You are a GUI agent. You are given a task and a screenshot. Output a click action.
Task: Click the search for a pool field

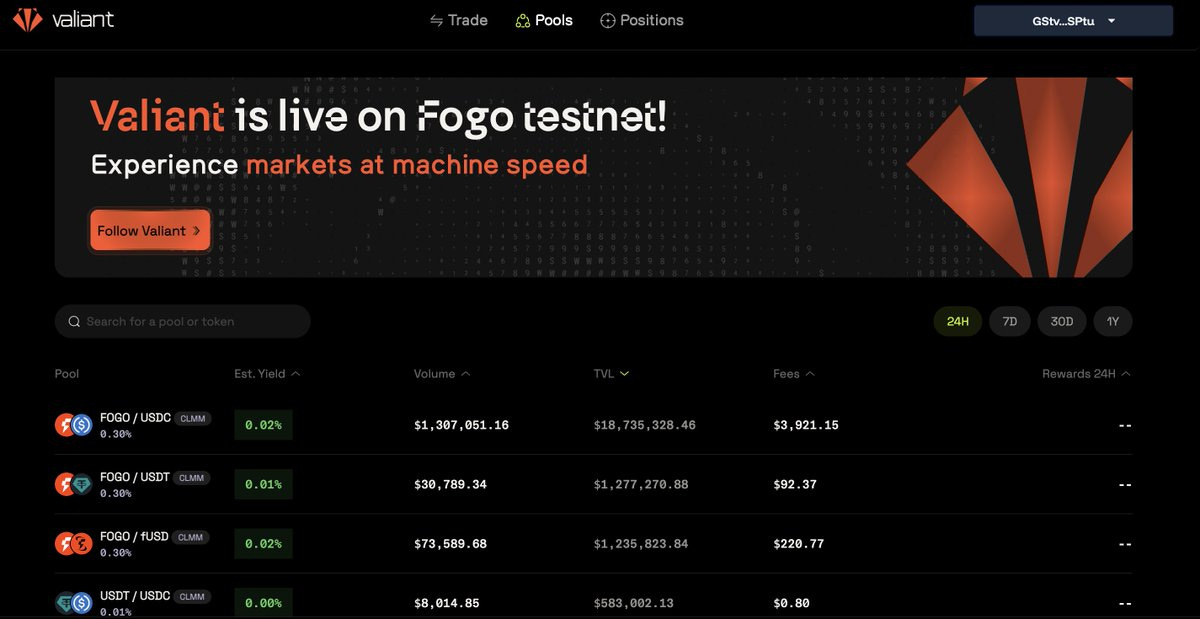(183, 322)
